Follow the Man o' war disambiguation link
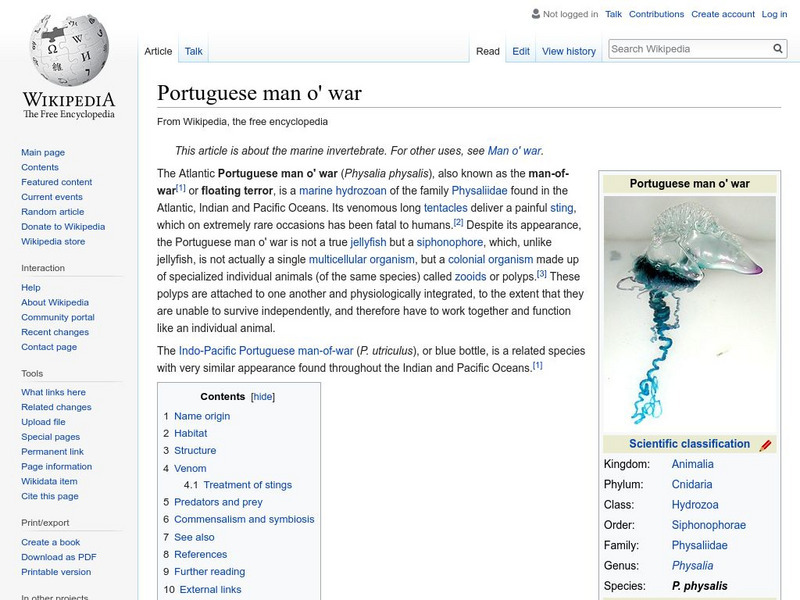 point(514,151)
